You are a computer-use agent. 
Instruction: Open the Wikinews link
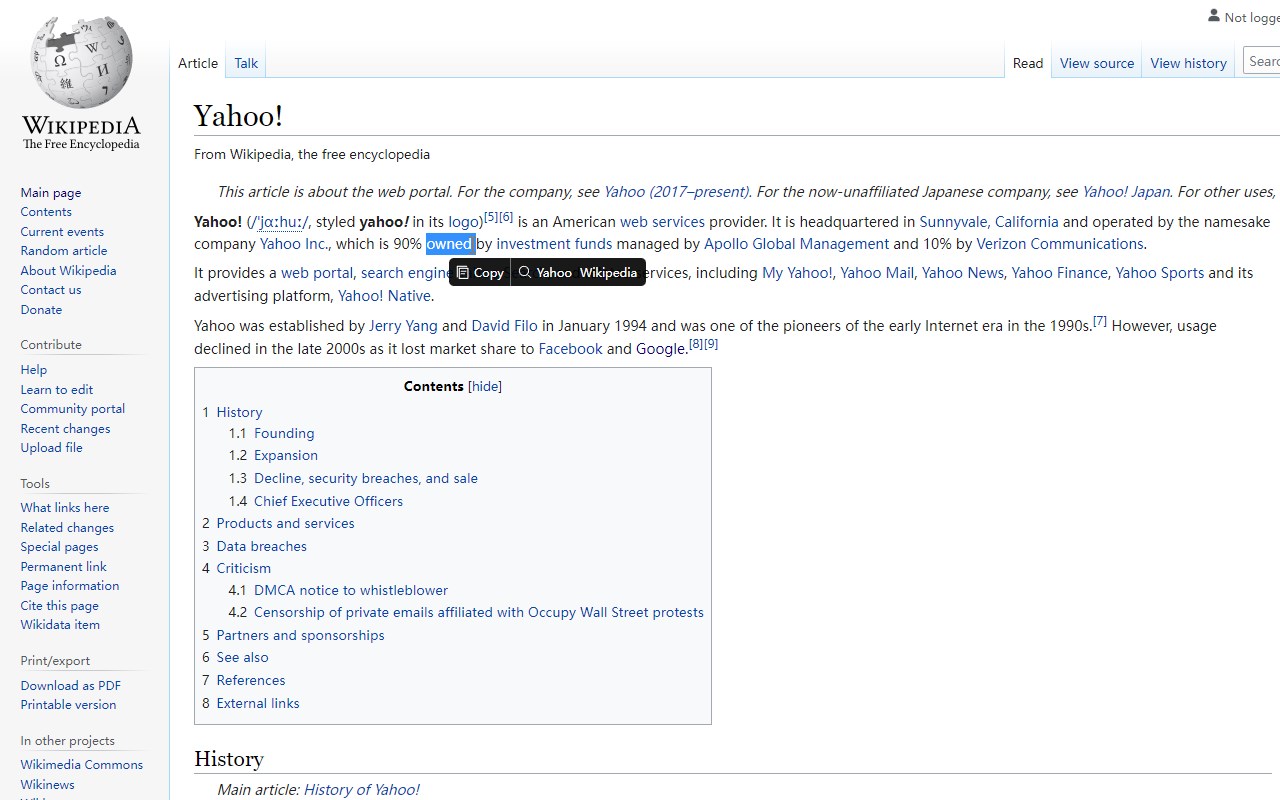click(x=47, y=785)
